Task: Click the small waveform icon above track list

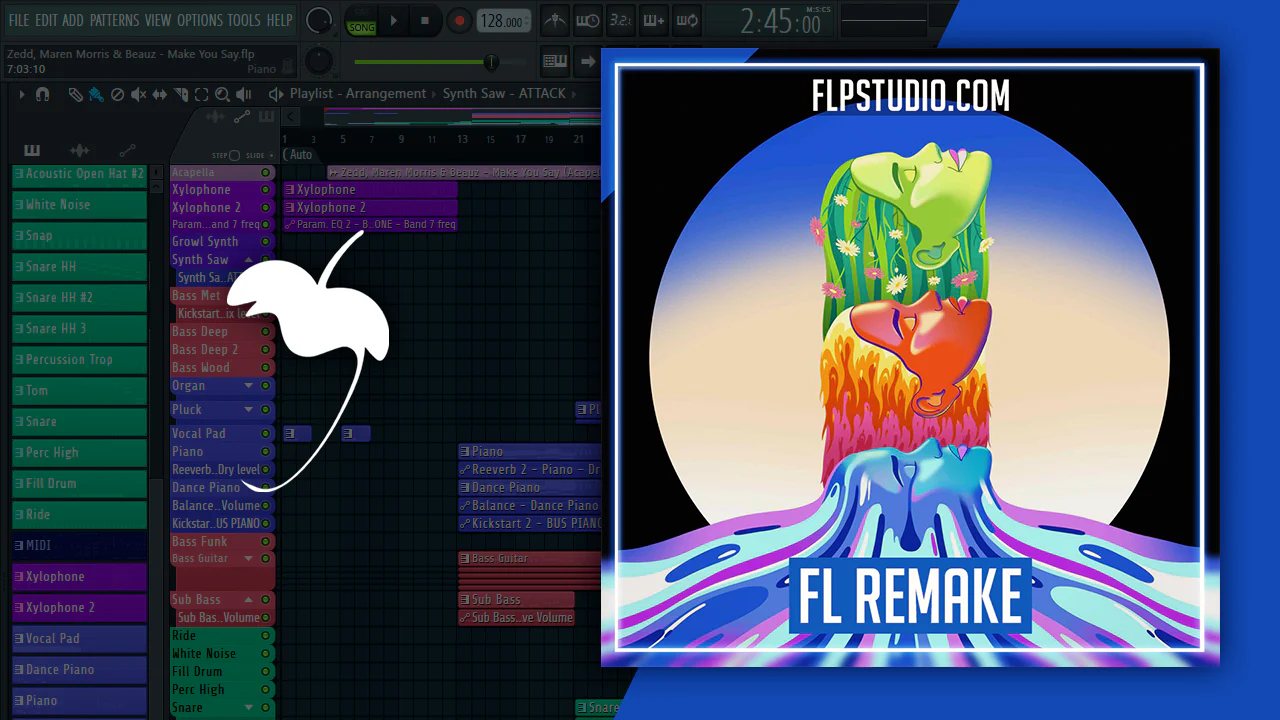Action: 214,117
